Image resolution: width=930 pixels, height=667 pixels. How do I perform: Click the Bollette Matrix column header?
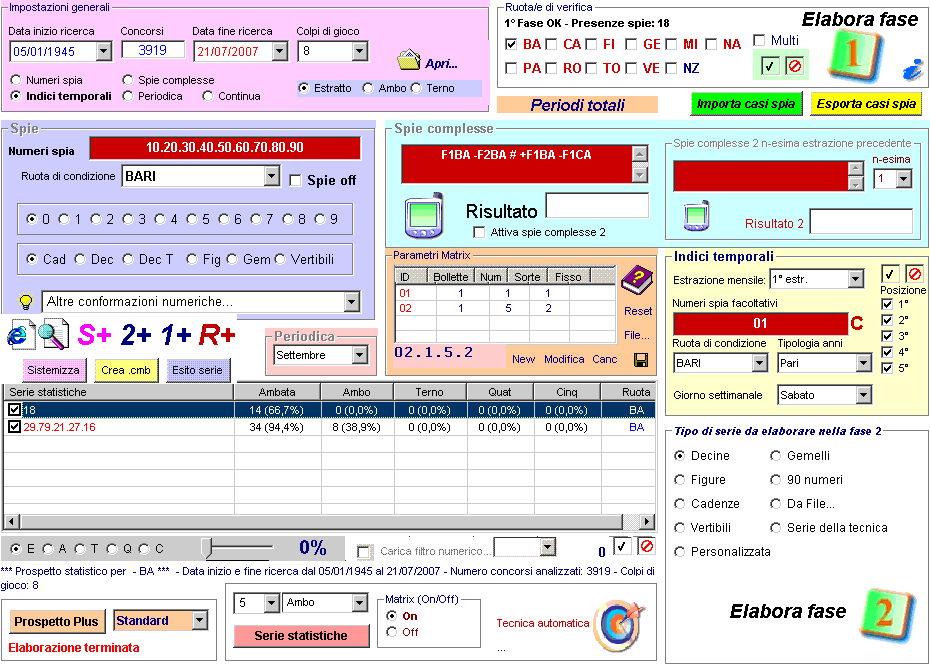pyautogui.click(x=450, y=277)
